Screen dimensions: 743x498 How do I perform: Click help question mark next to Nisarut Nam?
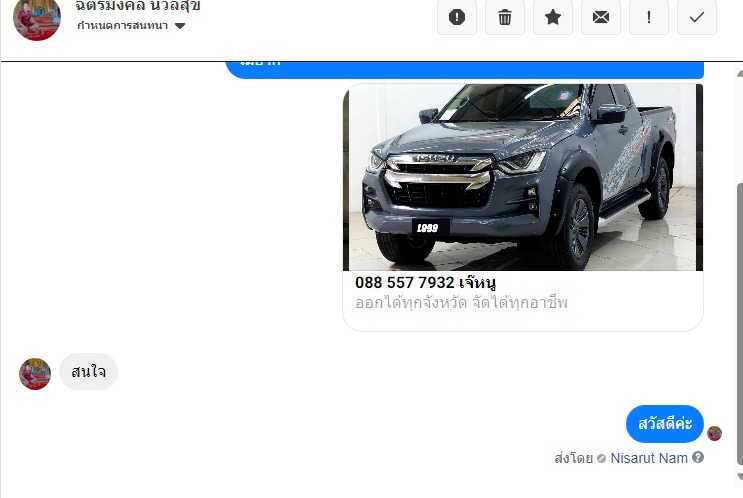point(698,457)
